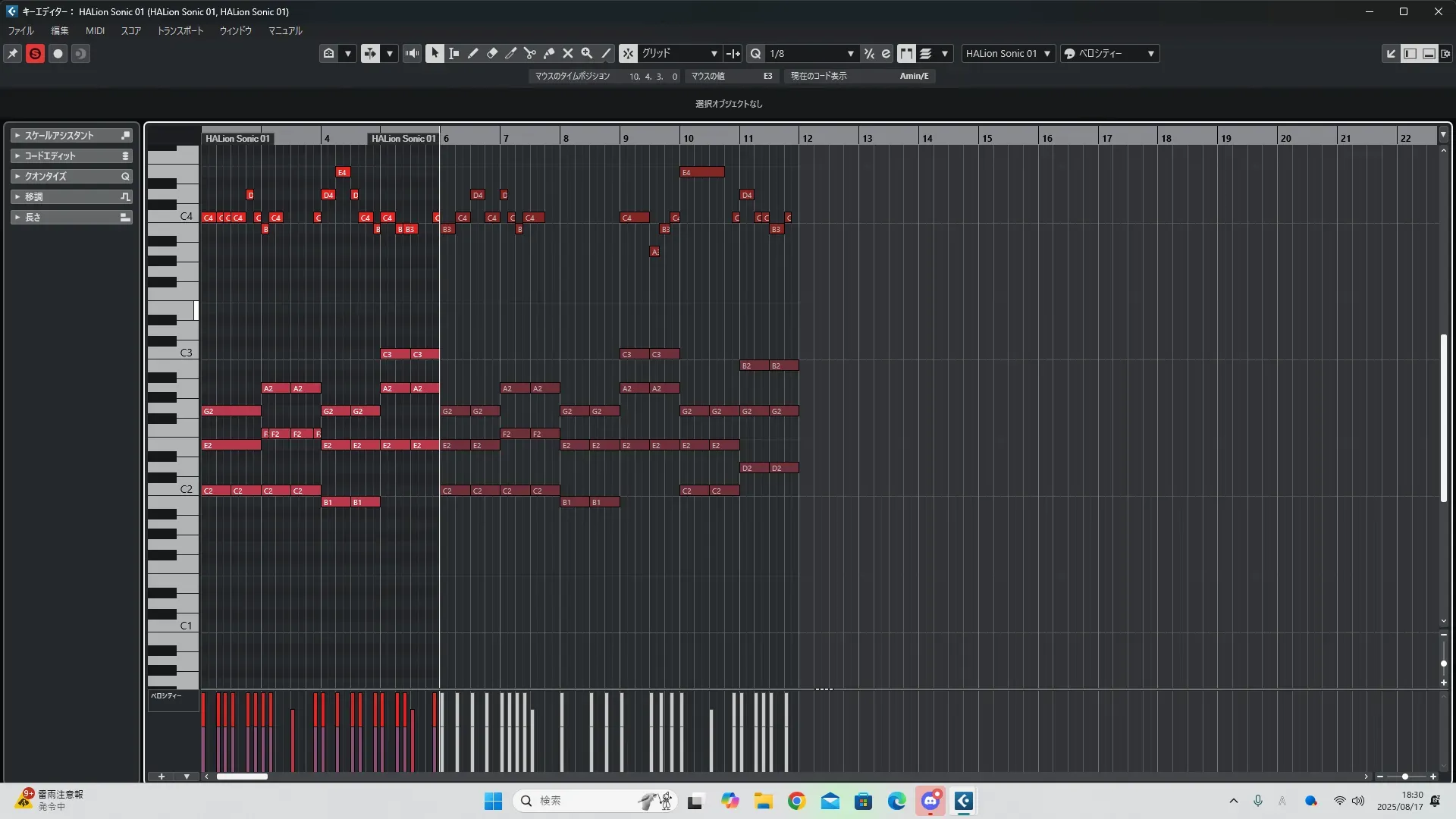Adjust the horizontal zoom slider at bottom right
Screen dimensions: 1456x819
[1404, 777]
